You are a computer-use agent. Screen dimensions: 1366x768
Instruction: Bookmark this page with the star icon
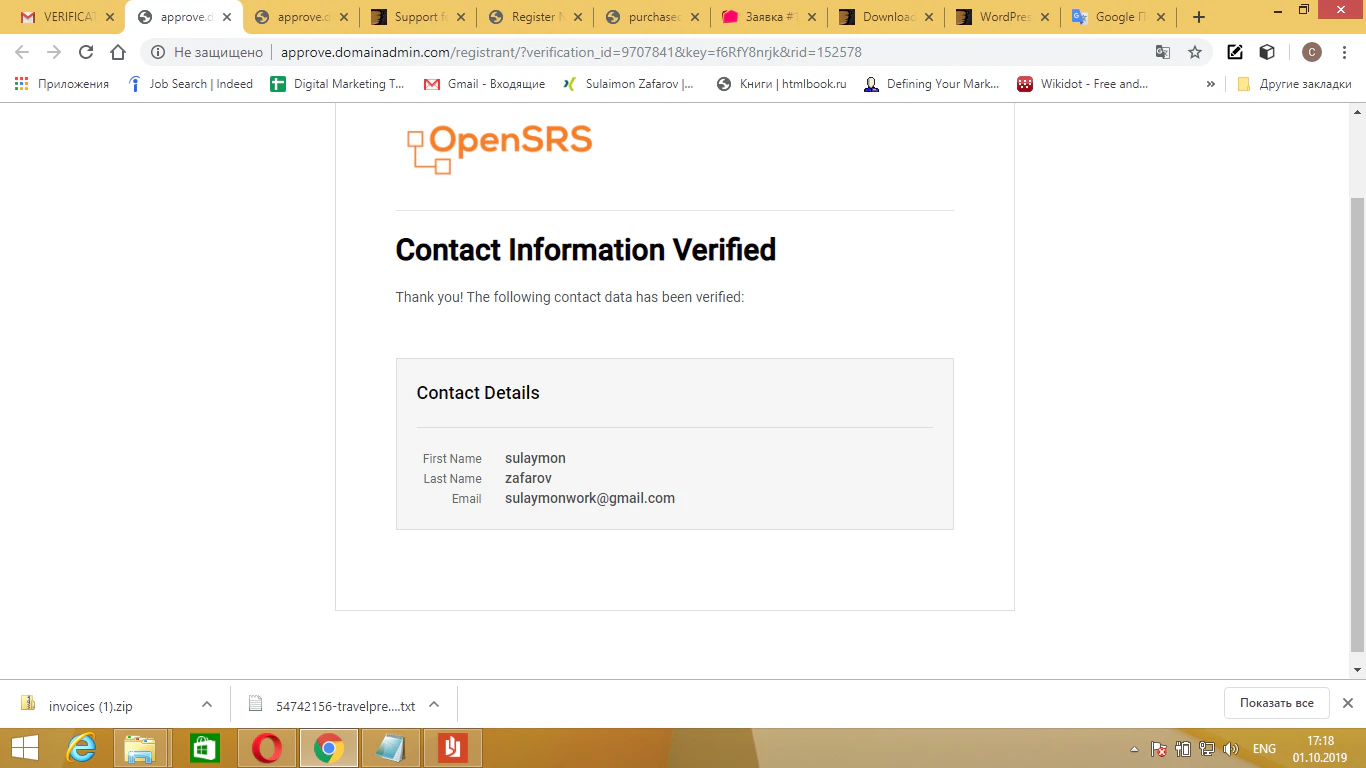click(x=1194, y=52)
